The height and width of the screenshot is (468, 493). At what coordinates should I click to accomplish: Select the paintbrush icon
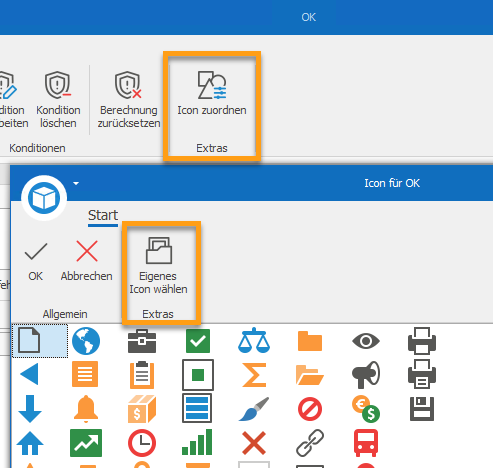[254, 409]
